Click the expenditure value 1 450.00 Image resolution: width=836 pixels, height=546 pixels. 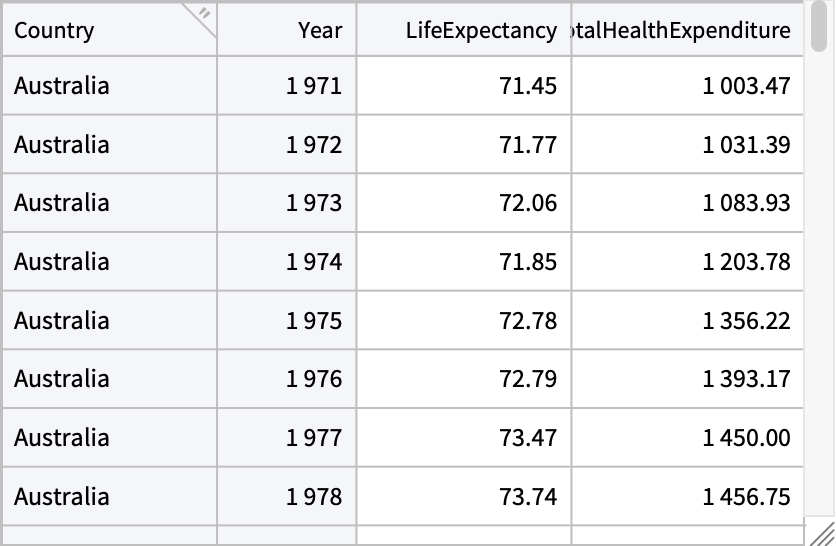click(746, 438)
